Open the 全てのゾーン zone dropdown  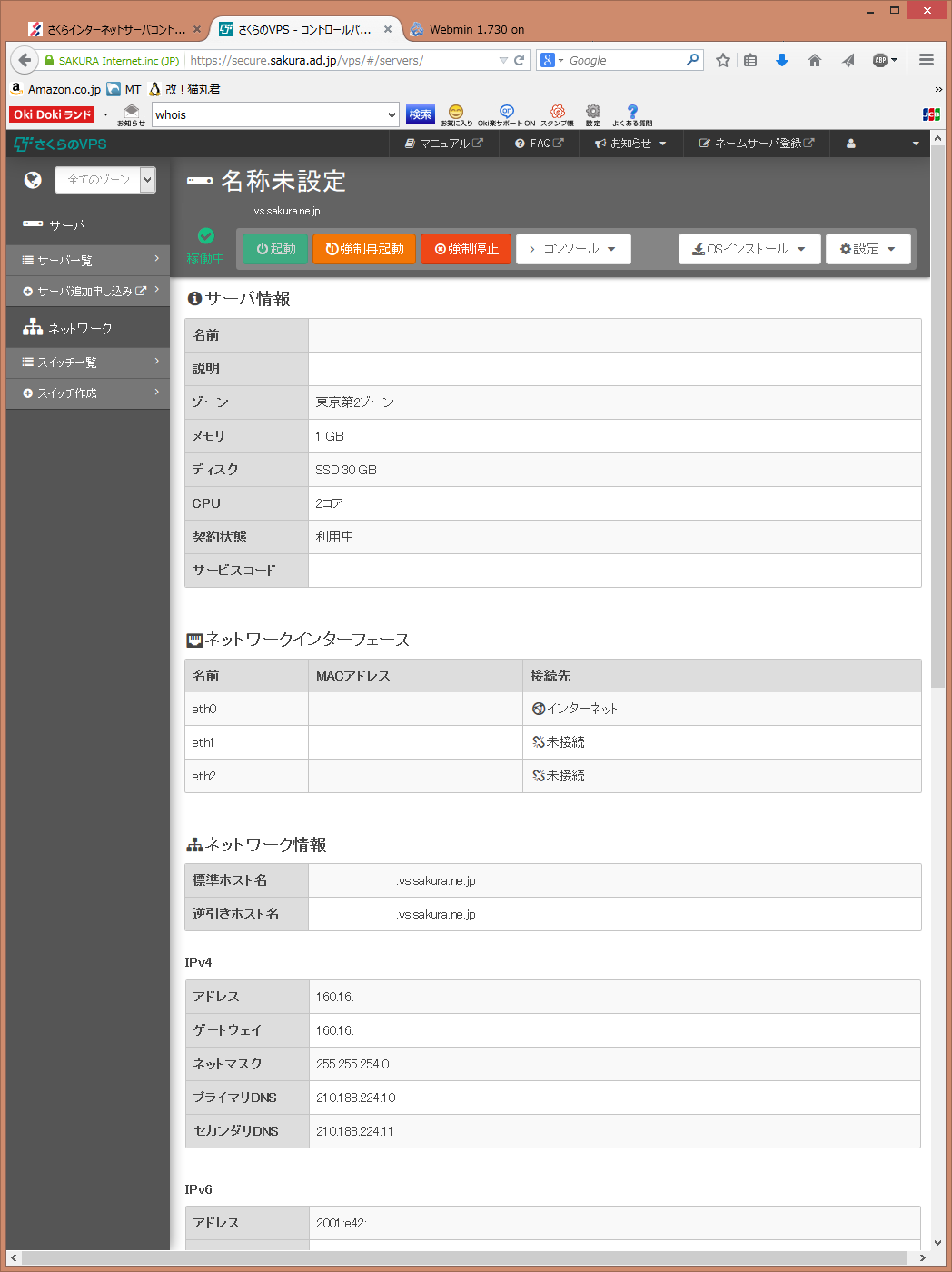click(104, 180)
